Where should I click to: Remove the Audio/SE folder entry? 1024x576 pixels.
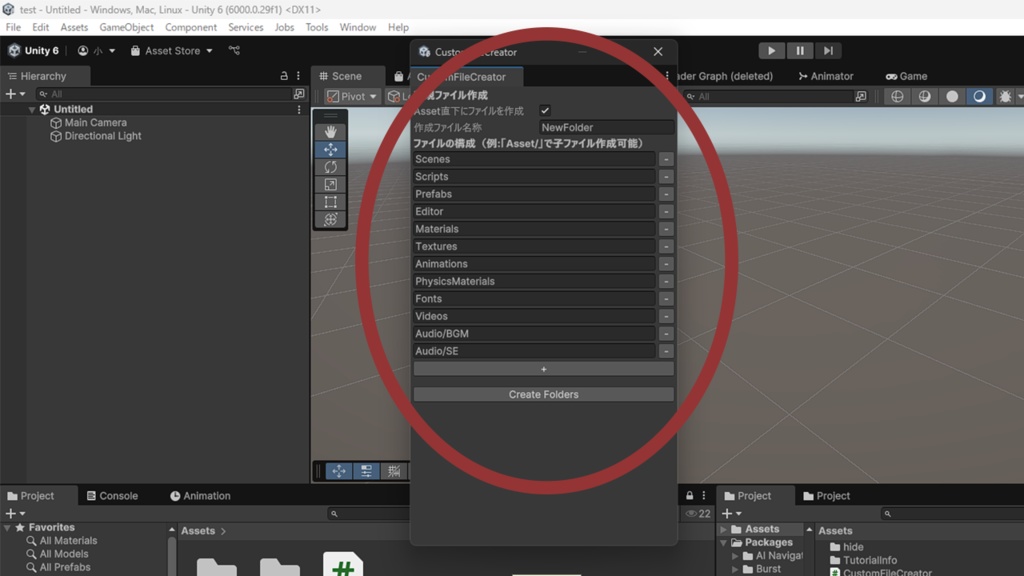(x=665, y=351)
